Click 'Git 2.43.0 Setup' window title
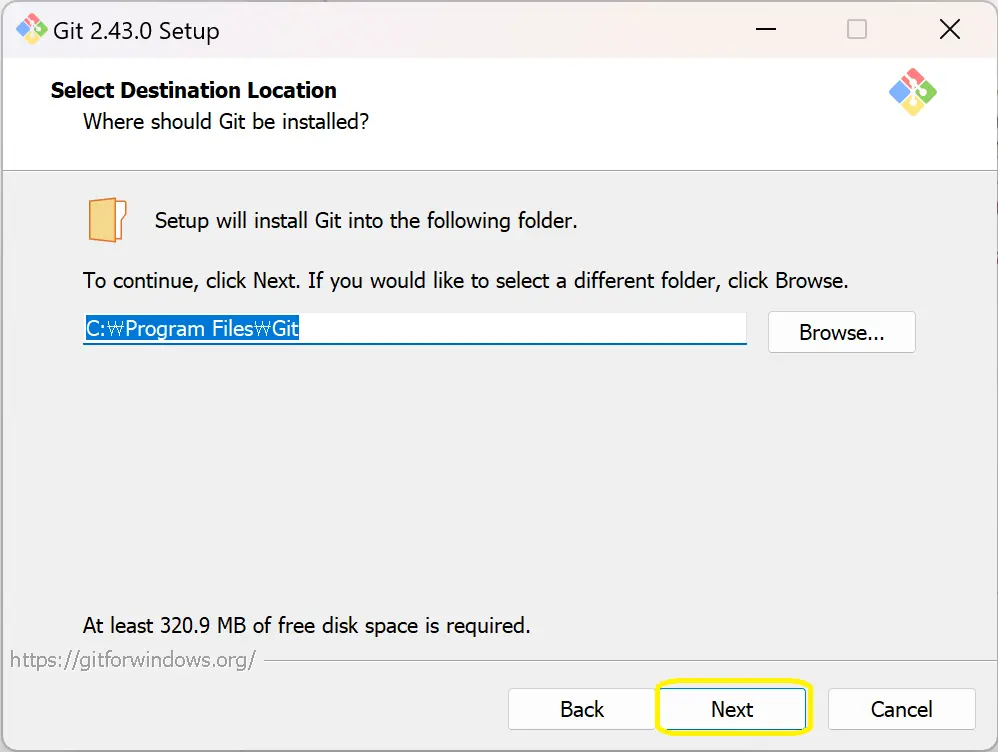Viewport: 998px width, 752px height. (x=136, y=31)
